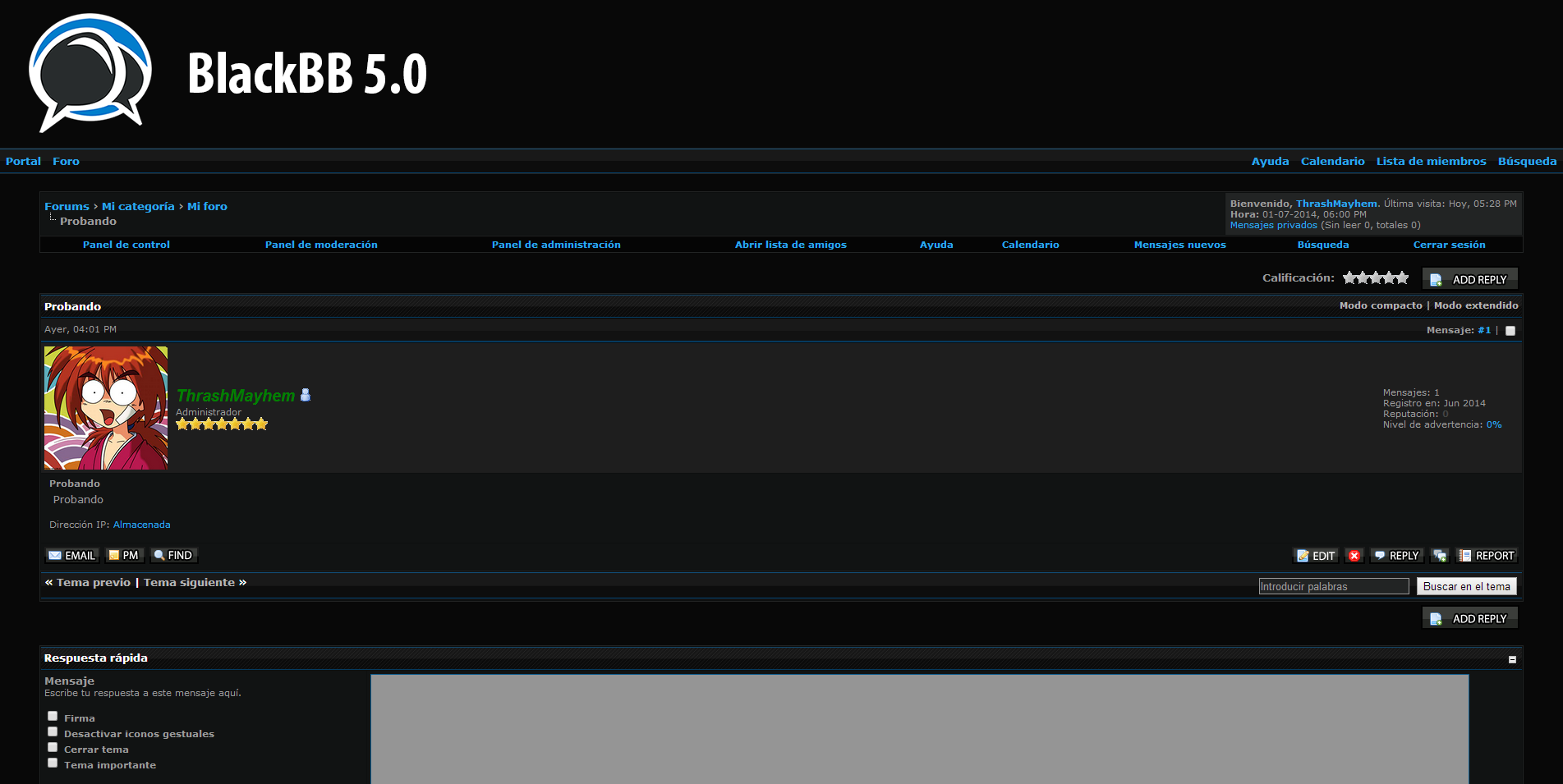Click the red delete post icon

pyautogui.click(x=1354, y=556)
